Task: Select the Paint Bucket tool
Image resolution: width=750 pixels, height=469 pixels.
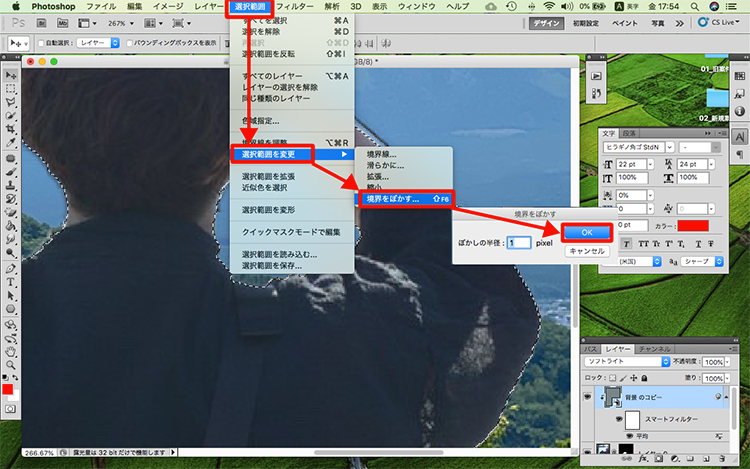Action: point(11,226)
